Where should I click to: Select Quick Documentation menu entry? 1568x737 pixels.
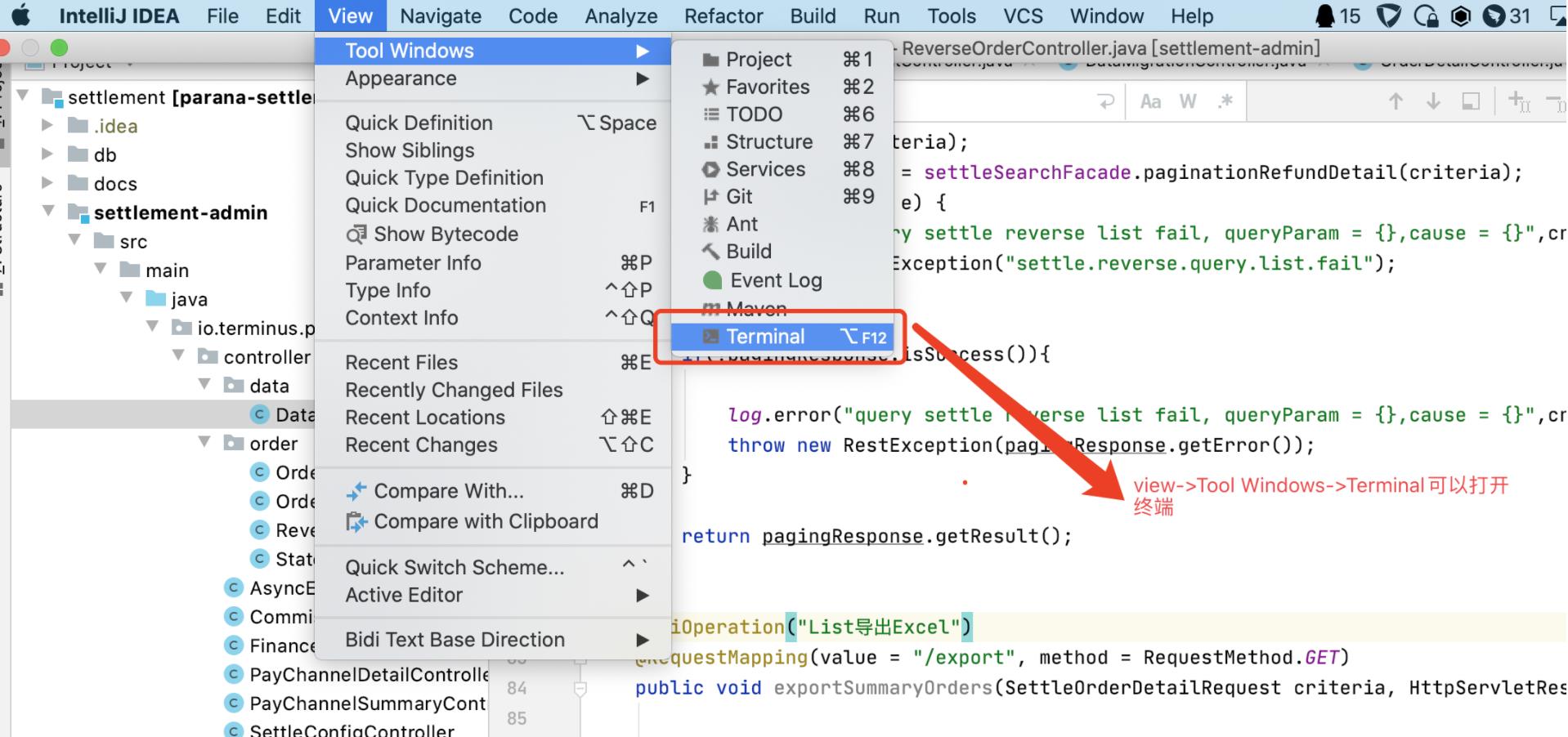[x=493, y=205]
